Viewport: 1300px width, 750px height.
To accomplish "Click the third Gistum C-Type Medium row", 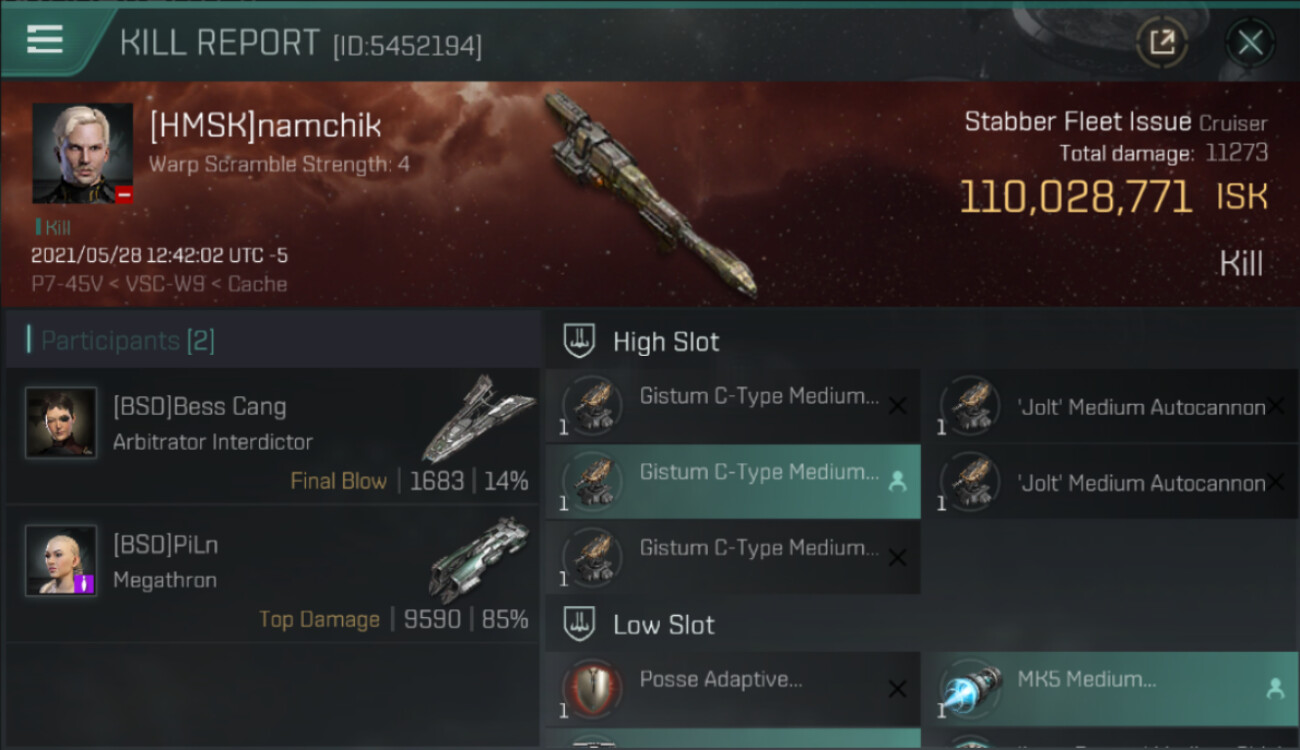I will [x=733, y=558].
